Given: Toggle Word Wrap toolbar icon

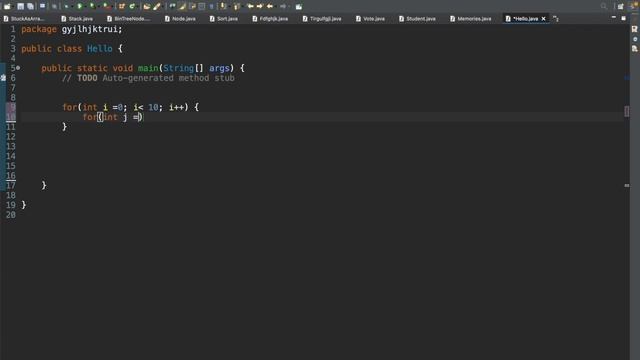Looking at the screenshot, I should click(x=192, y=6).
